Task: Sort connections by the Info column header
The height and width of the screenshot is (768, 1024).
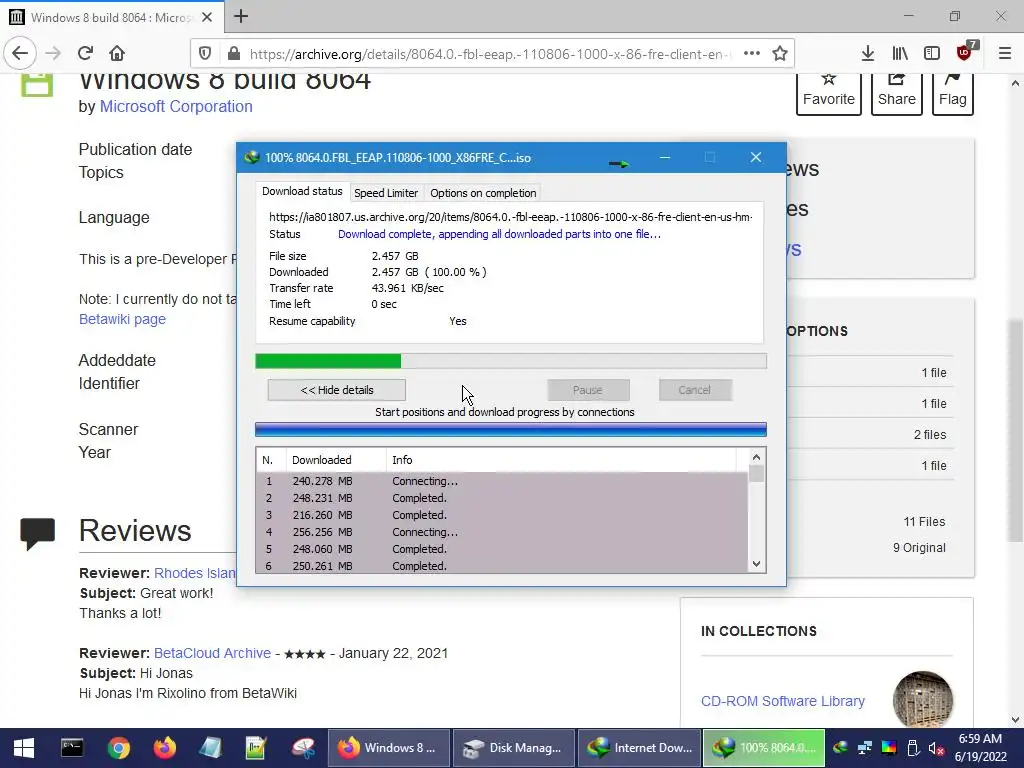Action: [x=562, y=460]
